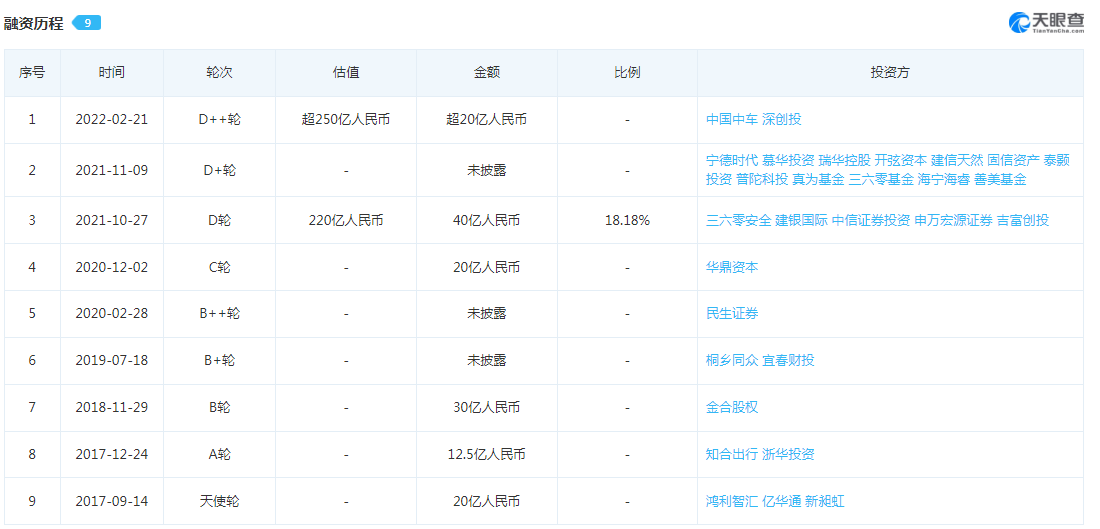This screenshot has height=529, width=1100.
Task: Click amount 超20亿人民币
Action: (487, 119)
